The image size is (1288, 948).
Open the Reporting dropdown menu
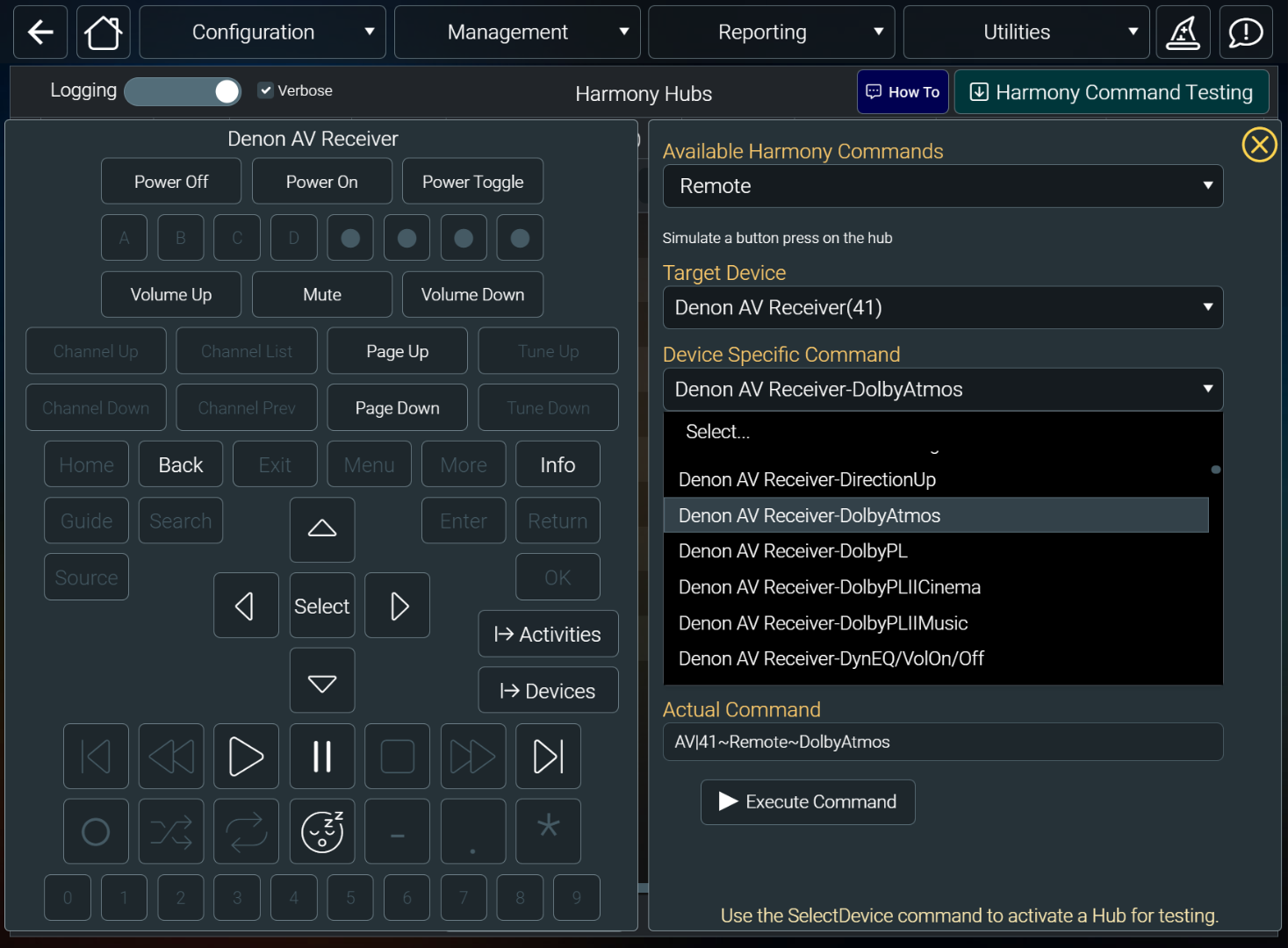(772, 32)
